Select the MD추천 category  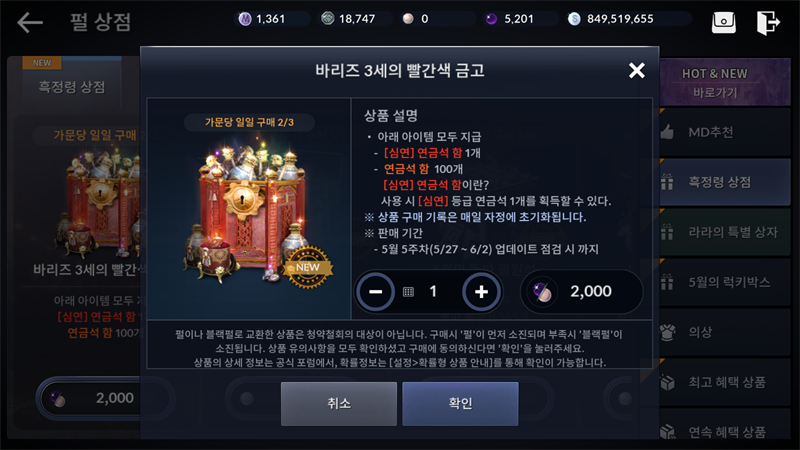(725, 132)
